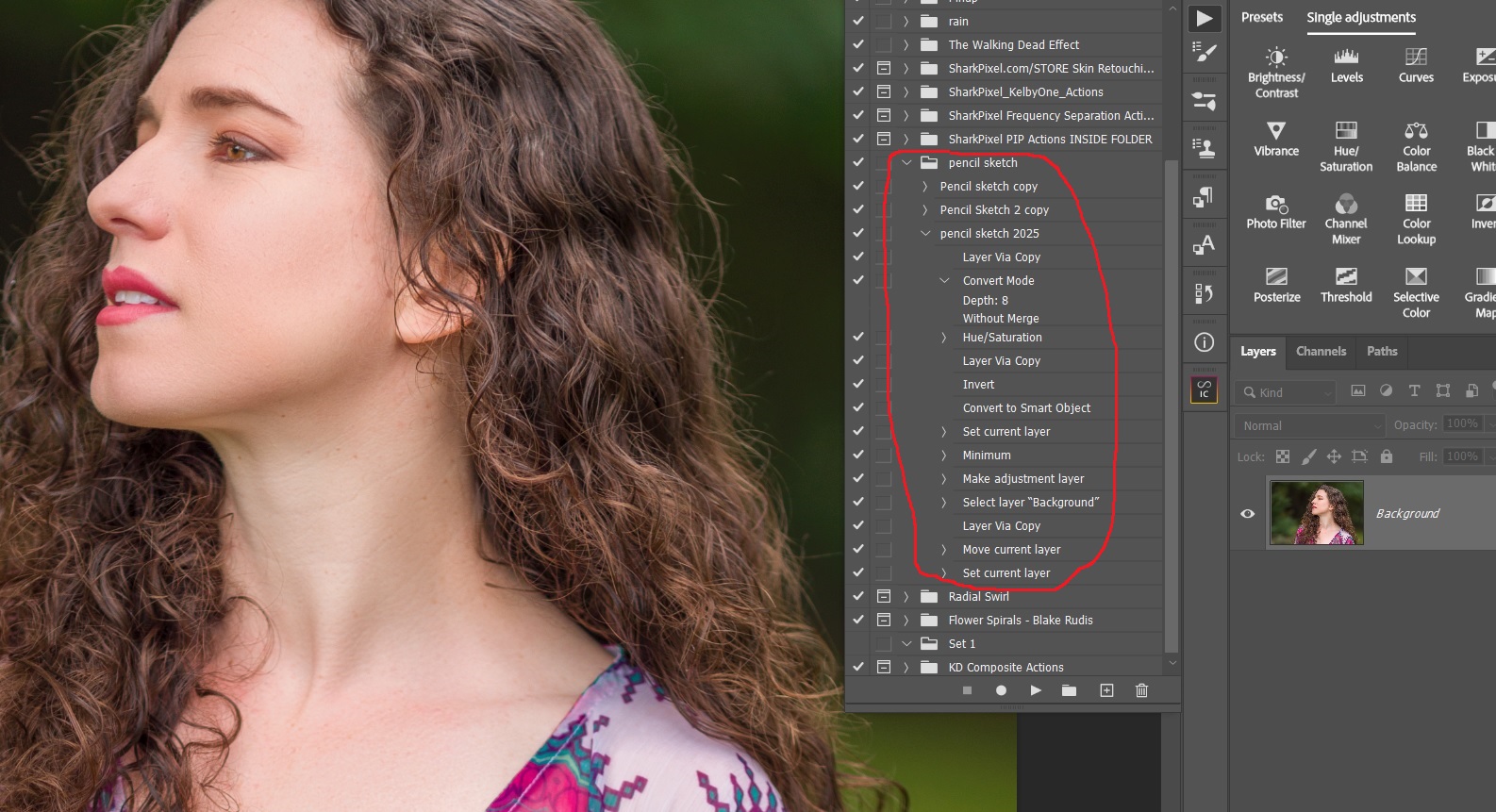The height and width of the screenshot is (812, 1496).
Task: Click the layer Opacity value field
Action: click(1462, 424)
